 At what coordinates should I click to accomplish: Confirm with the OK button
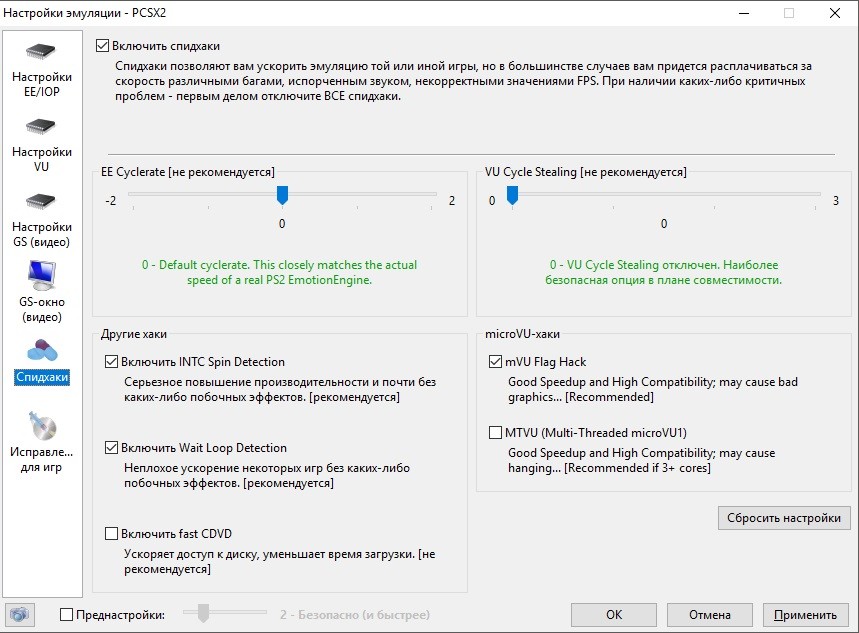(613, 615)
